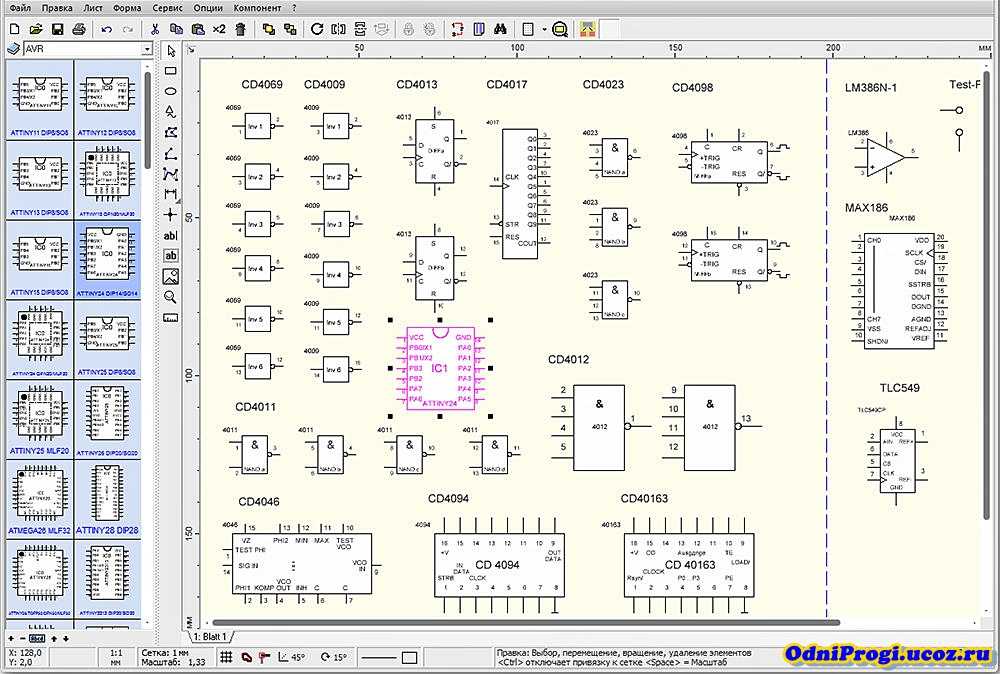Save the schematic with the floppy icon
This screenshot has width=1000, height=674.
(x=57, y=29)
